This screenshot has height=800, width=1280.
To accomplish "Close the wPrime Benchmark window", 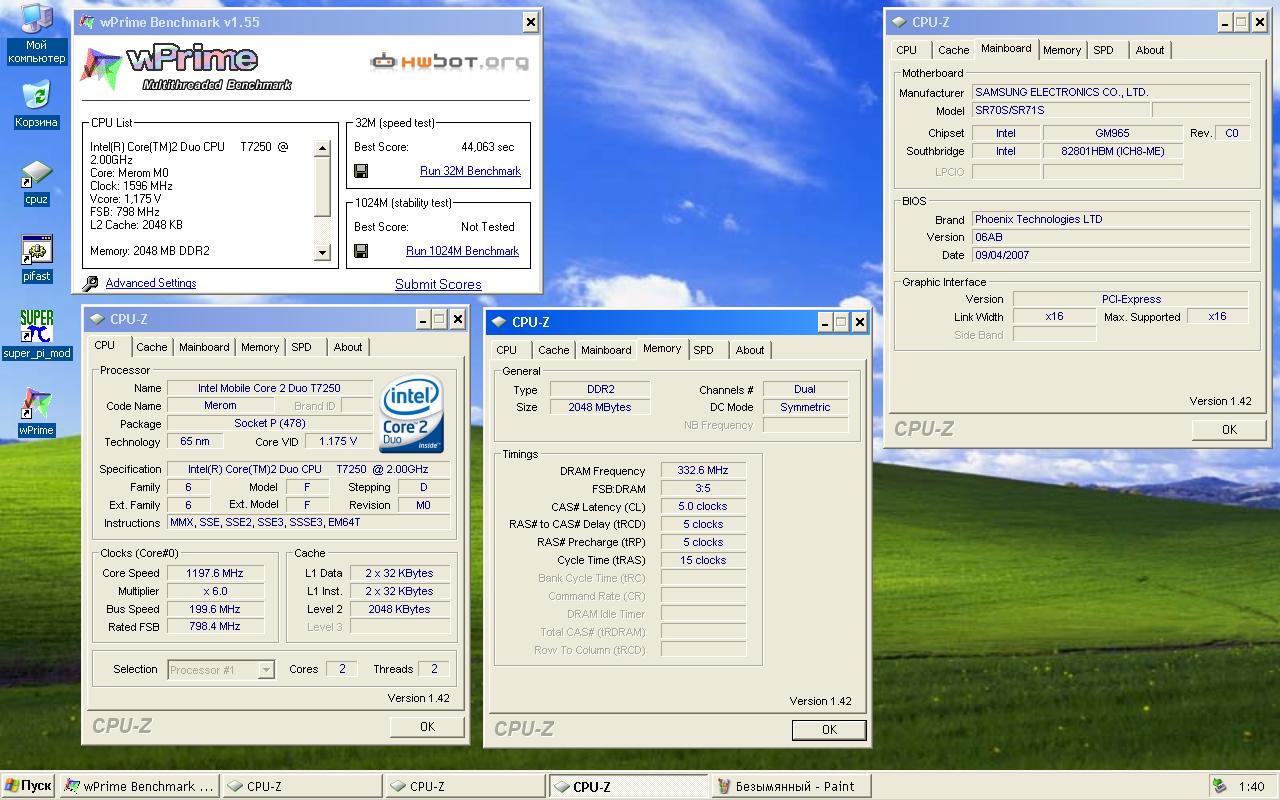I will (530, 22).
